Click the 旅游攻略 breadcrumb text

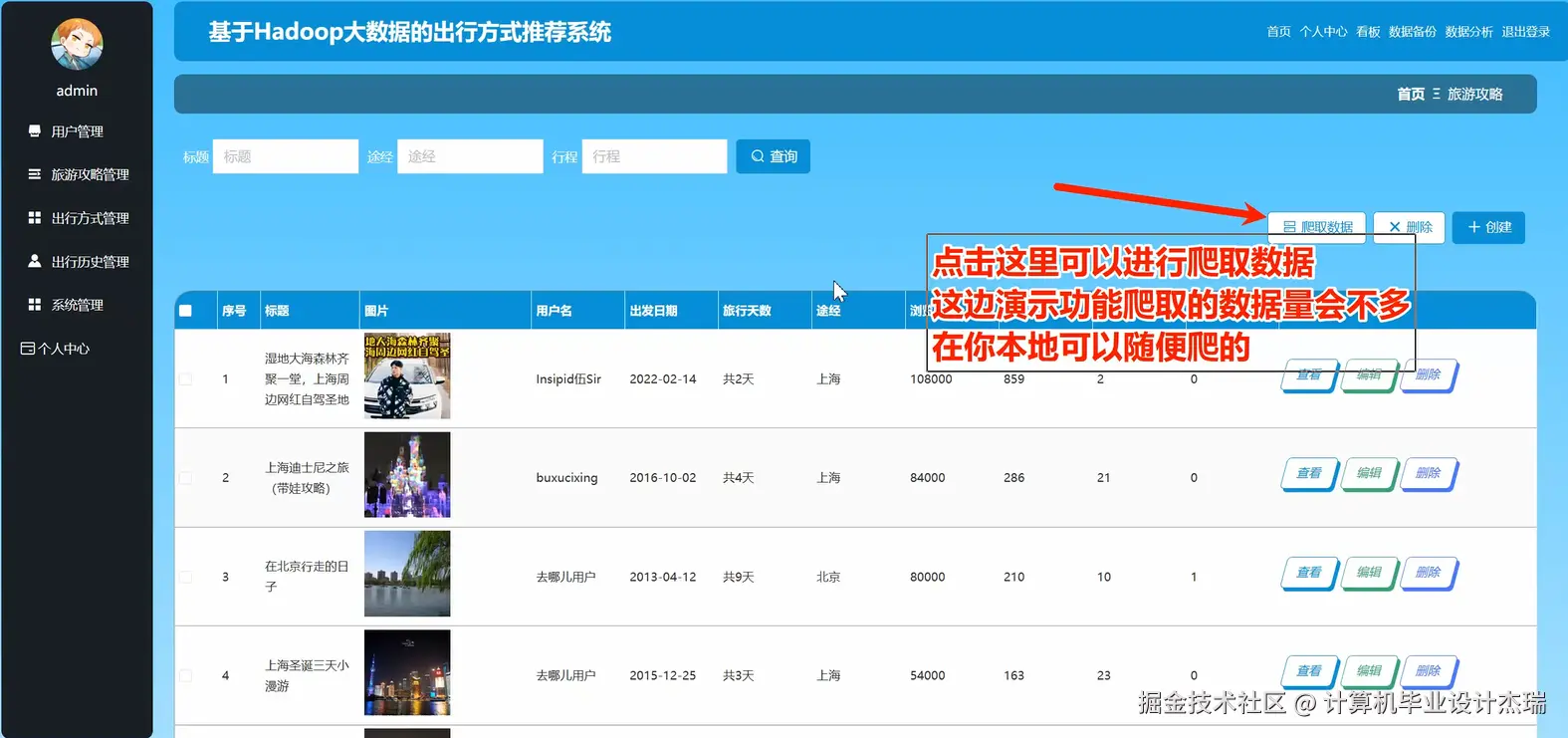coord(1474,94)
